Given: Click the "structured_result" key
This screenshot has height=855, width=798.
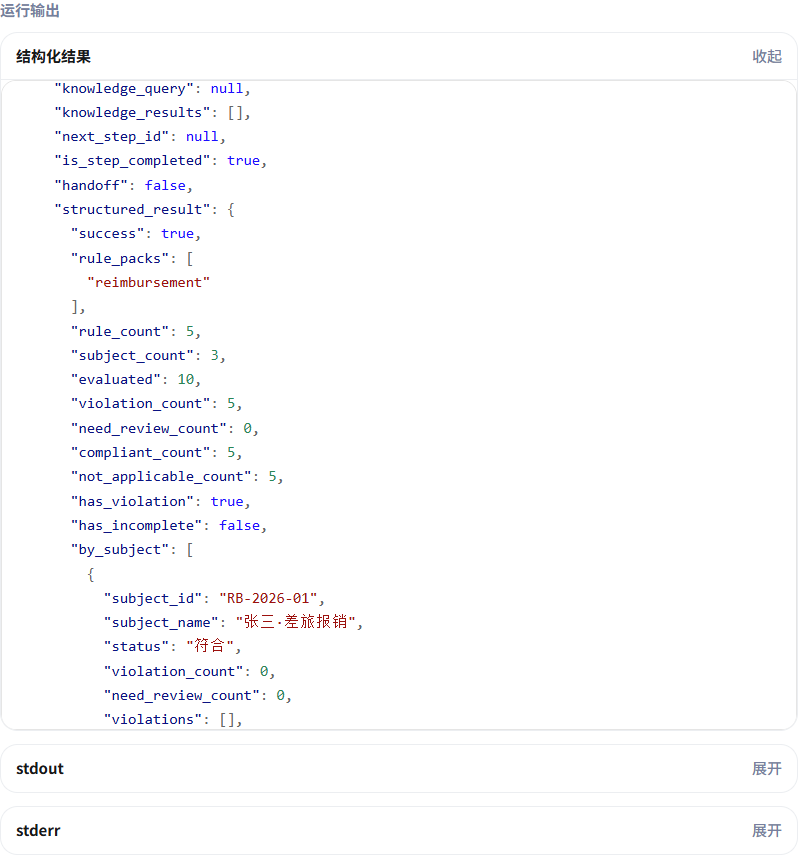Looking at the screenshot, I should pyautogui.click(x=132, y=209).
